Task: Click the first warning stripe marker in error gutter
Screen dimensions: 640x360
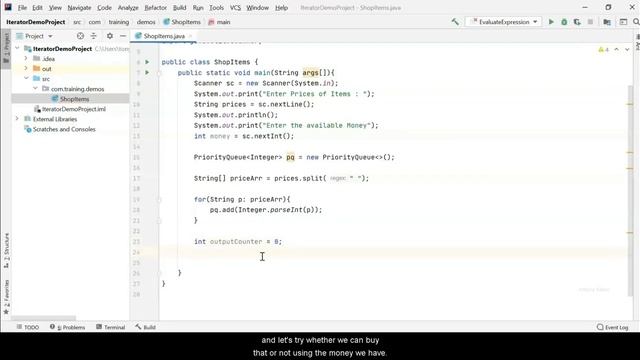Action: pos(630,104)
